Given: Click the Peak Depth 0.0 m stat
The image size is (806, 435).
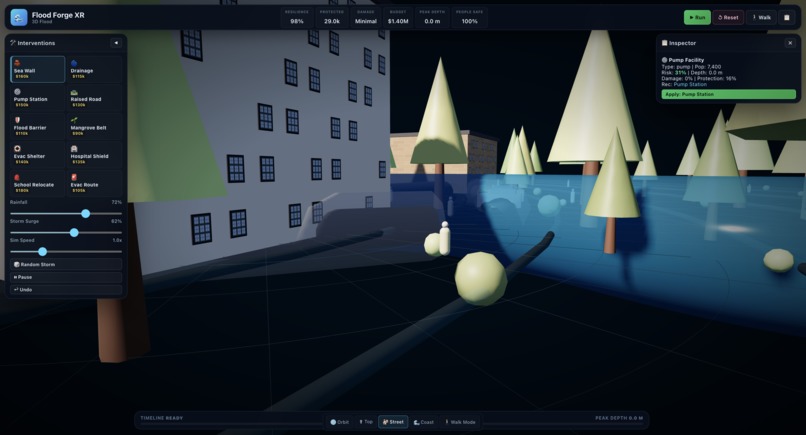Looking at the screenshot, I should click(x=432, y=17).
